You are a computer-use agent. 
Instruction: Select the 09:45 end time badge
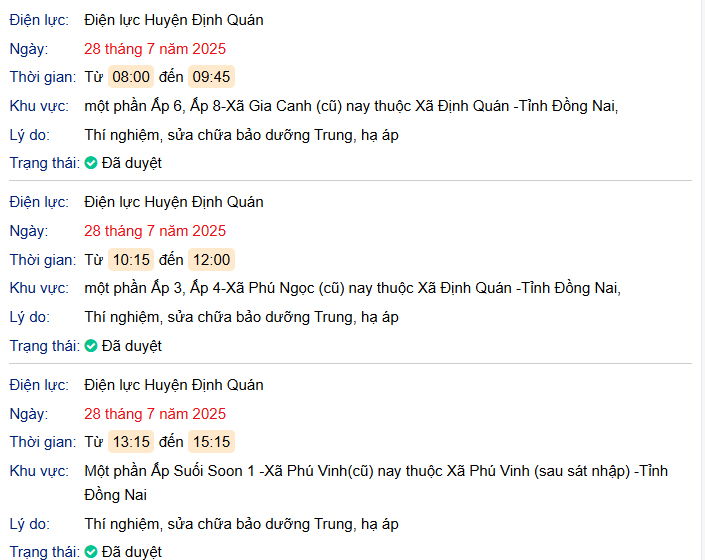tap(211, 77)
